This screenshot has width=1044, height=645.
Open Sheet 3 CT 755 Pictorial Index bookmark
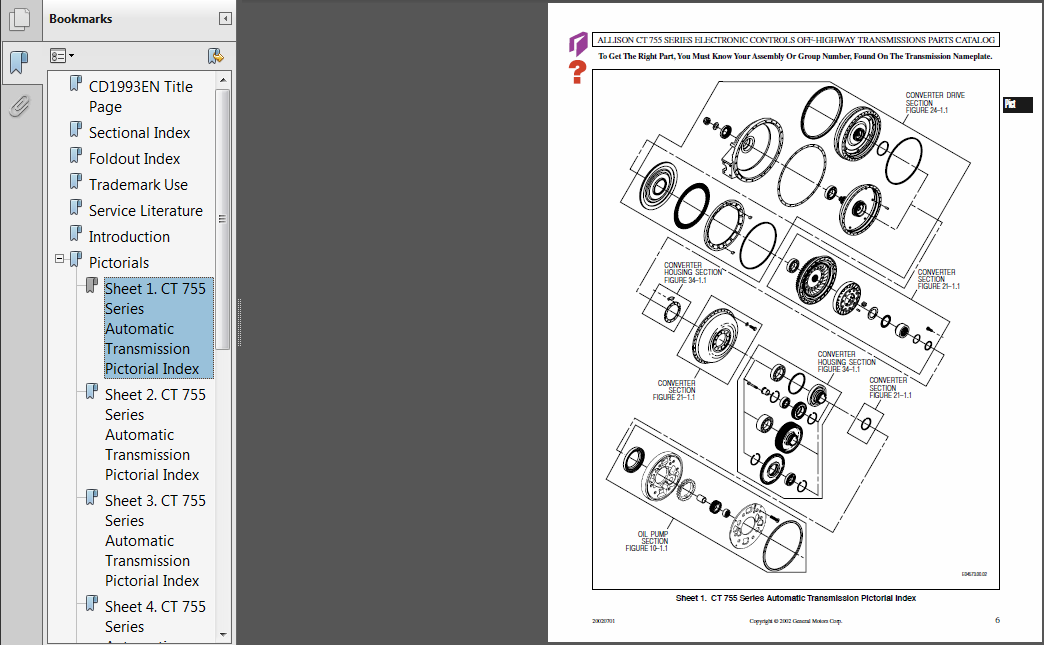click(155, 540)
